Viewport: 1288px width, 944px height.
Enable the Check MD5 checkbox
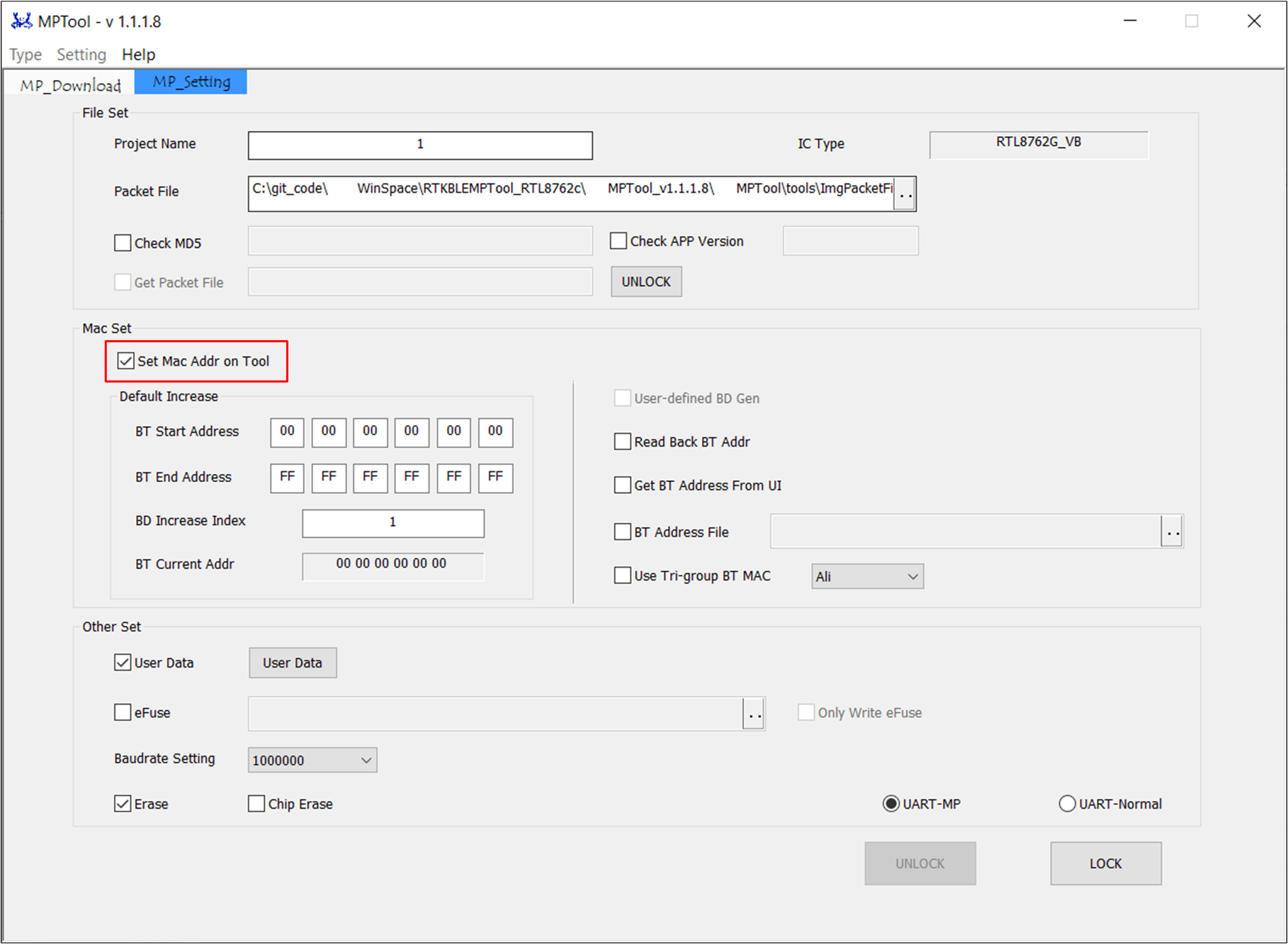click(x=123, y=243)
